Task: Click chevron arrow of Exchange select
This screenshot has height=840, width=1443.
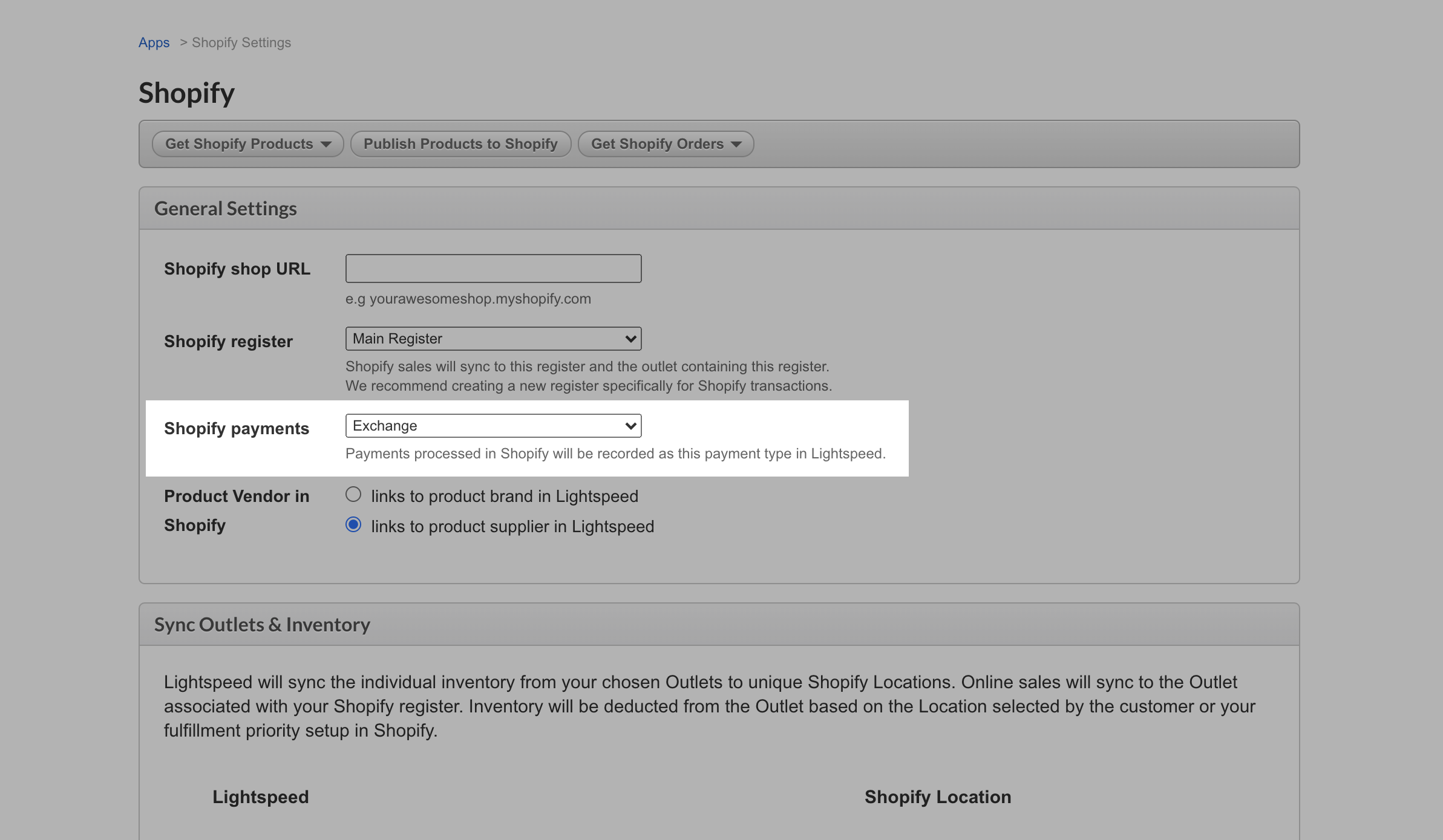Action: click(630, 426)
